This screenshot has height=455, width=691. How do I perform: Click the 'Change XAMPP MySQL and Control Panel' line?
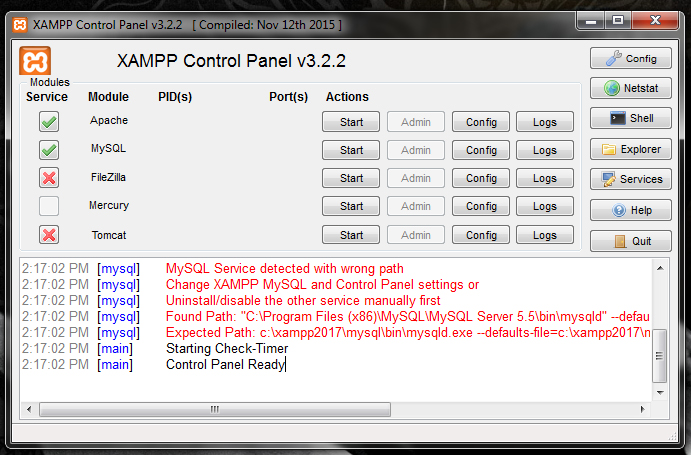click(x=322, y=284)
